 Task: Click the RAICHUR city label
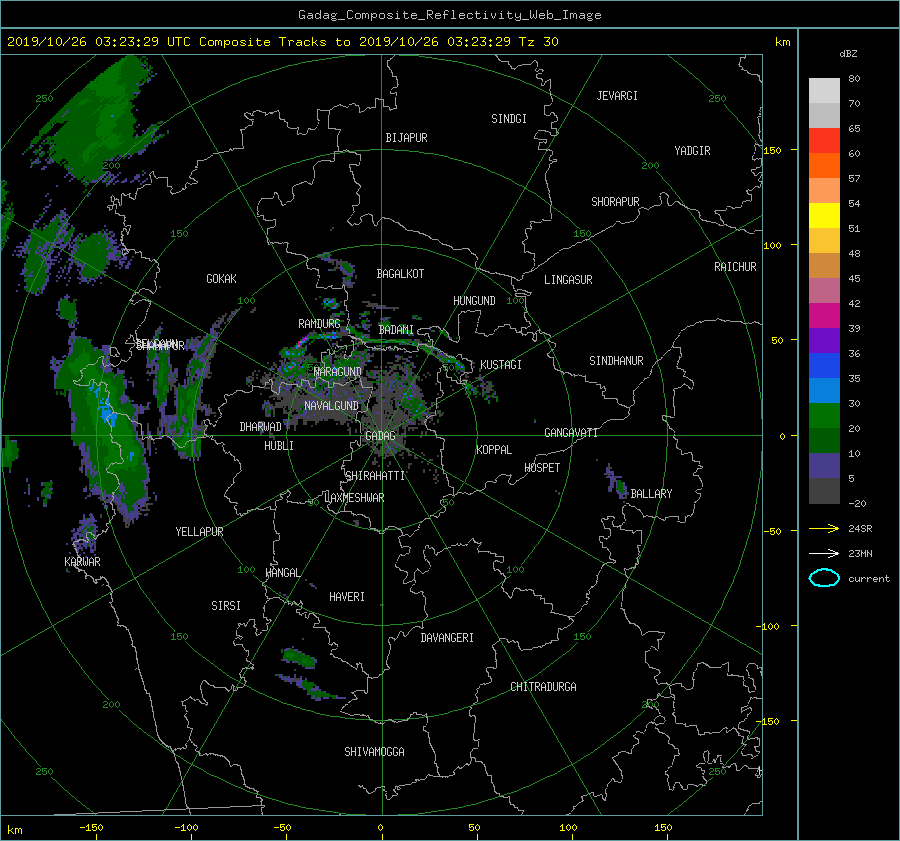point(735,266)
